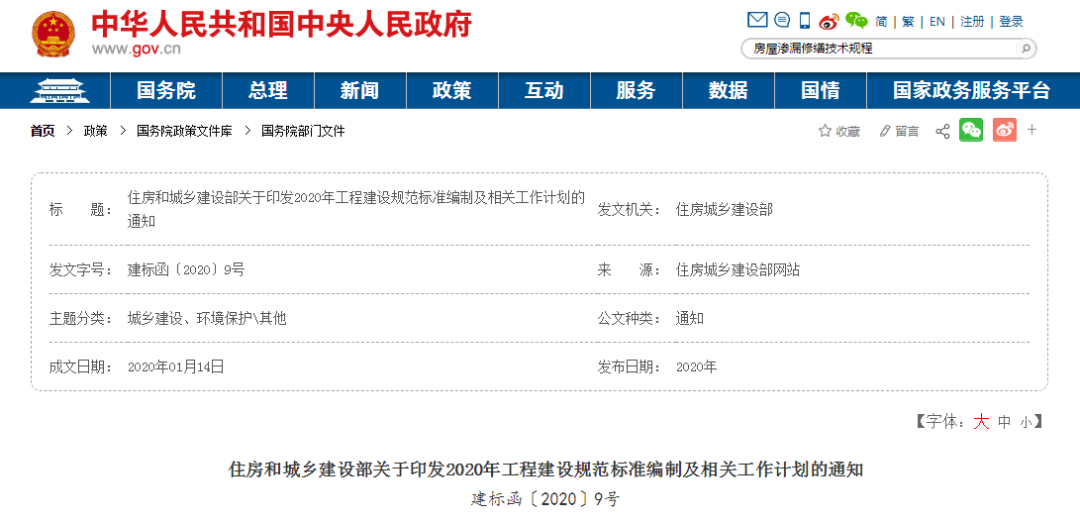This screenshot has width=1080, height=521.
Task: Open the 政策 menu
Action: pyautogui.click(x=452, y=90)
